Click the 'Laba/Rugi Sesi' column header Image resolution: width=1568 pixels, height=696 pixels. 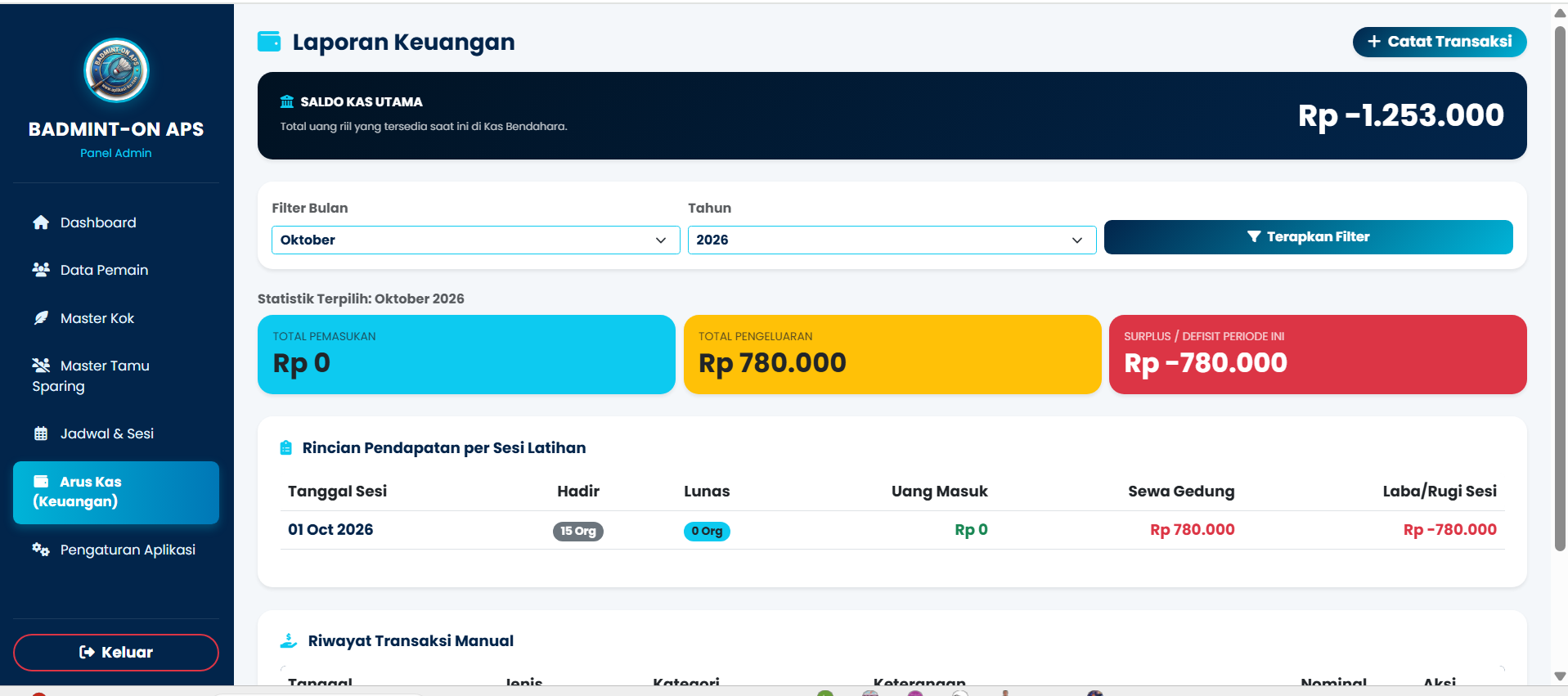pos(1440,491)
